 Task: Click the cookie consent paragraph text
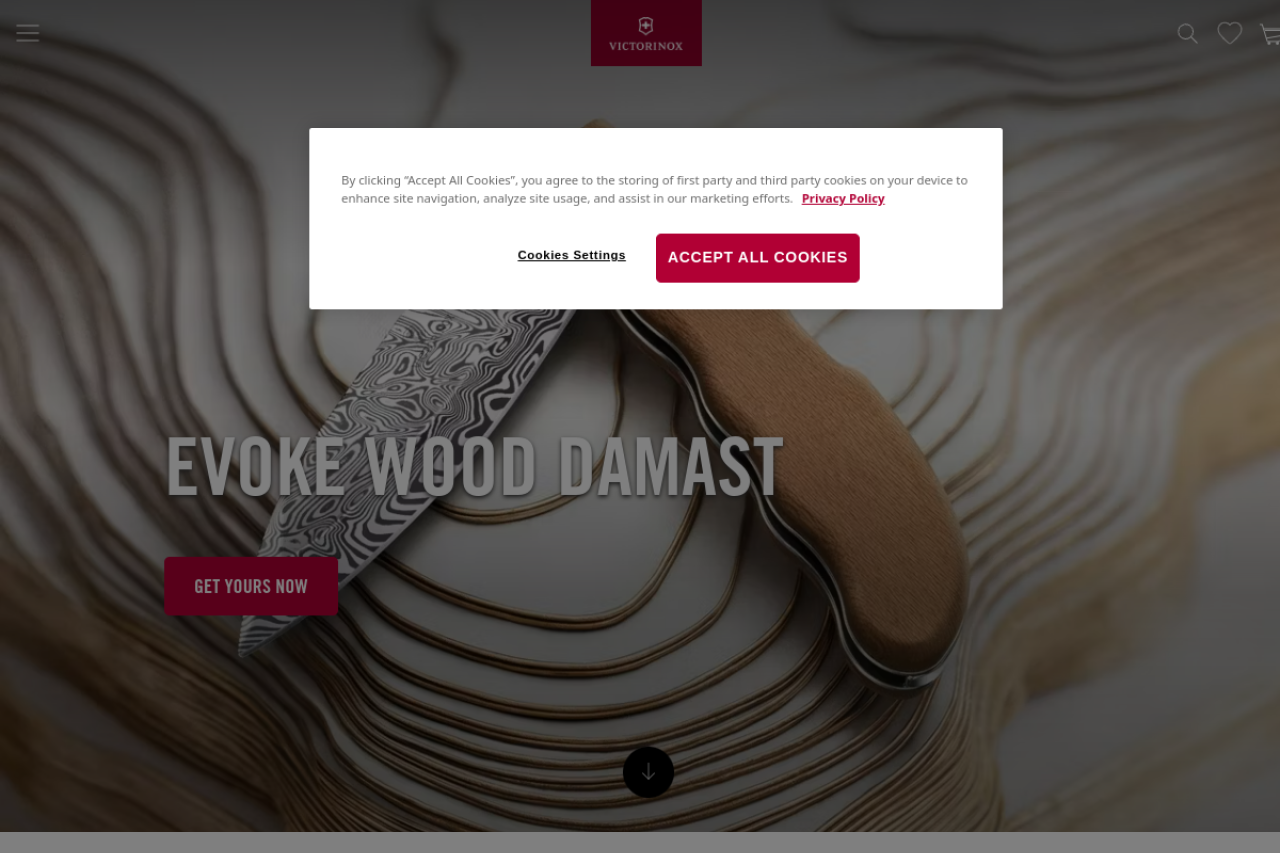(x=654, y=189)
